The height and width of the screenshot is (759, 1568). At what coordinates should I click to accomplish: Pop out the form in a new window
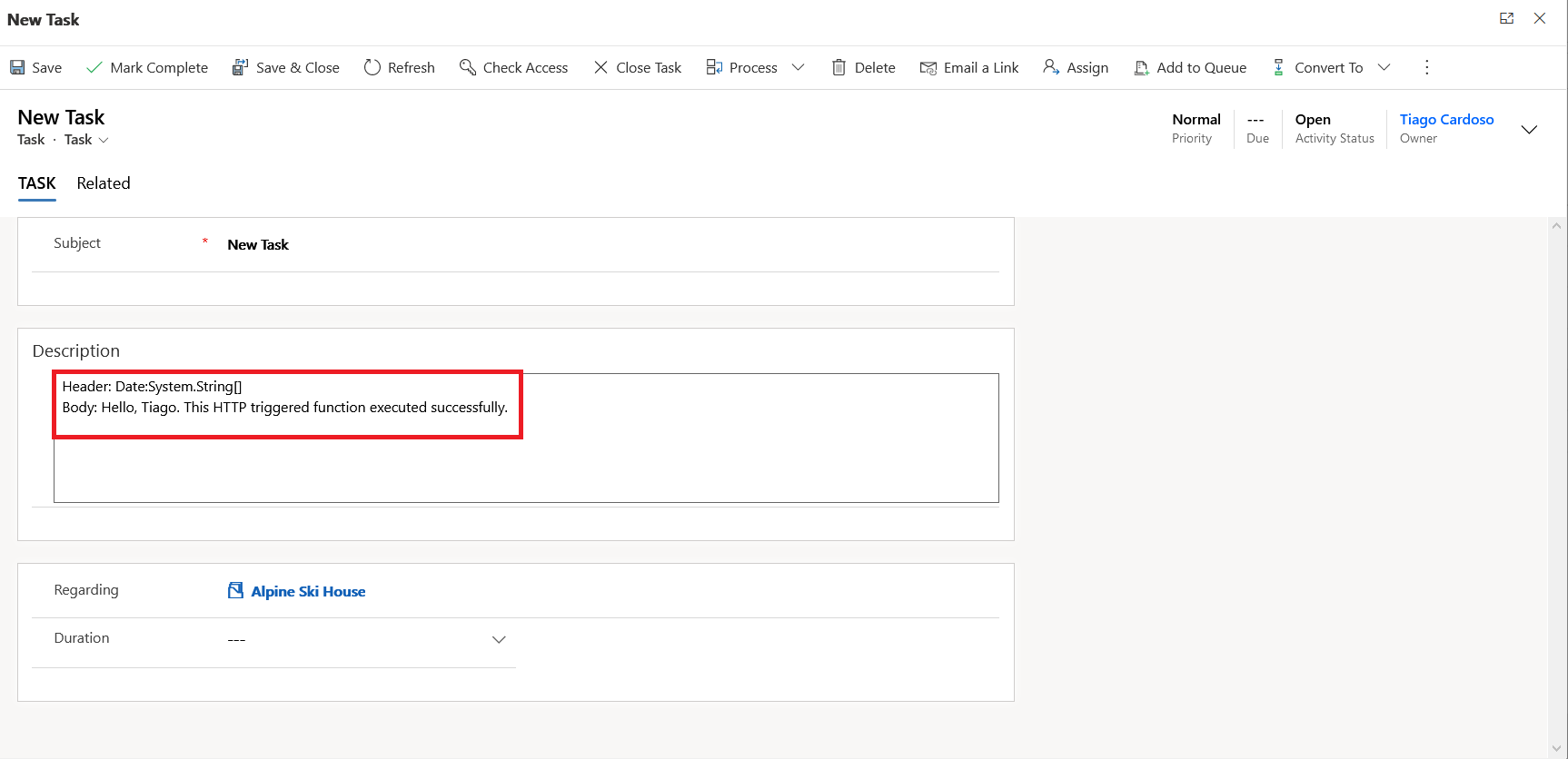point(1506,18)
